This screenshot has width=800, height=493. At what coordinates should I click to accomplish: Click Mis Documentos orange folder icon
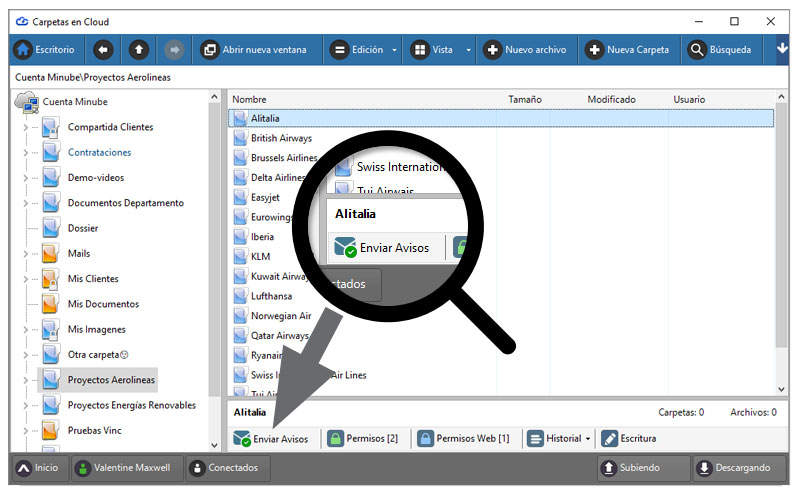tap(50, 304)
